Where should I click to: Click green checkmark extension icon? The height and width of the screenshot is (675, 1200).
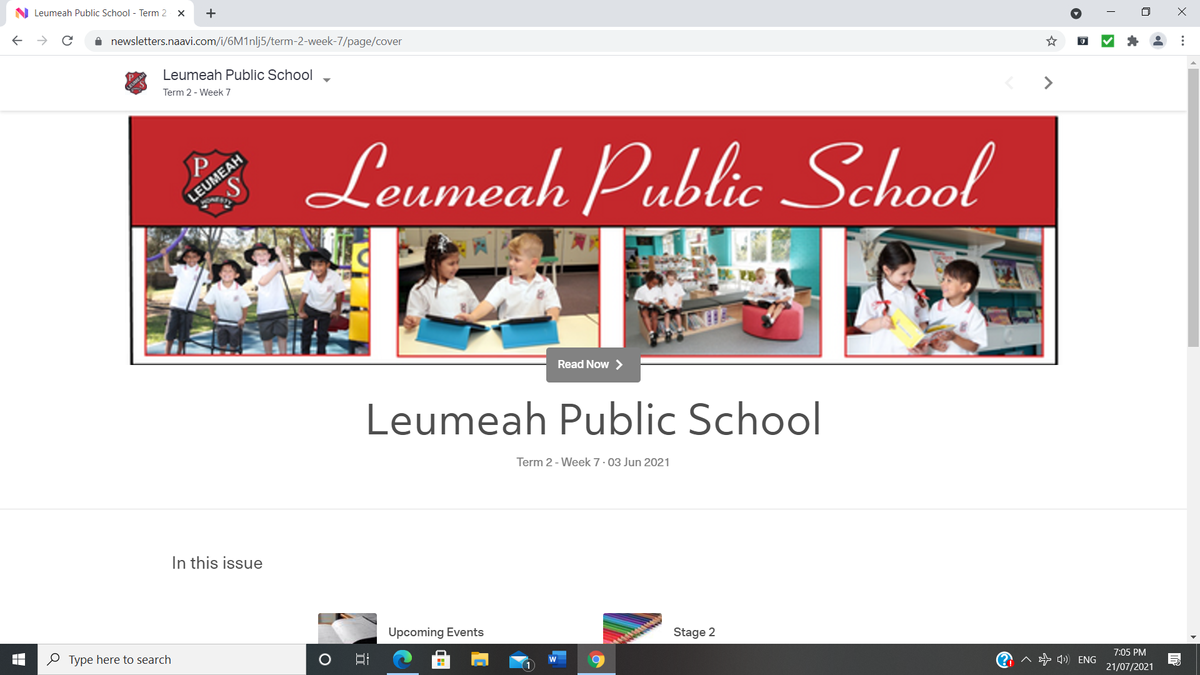click(1107, 41)
